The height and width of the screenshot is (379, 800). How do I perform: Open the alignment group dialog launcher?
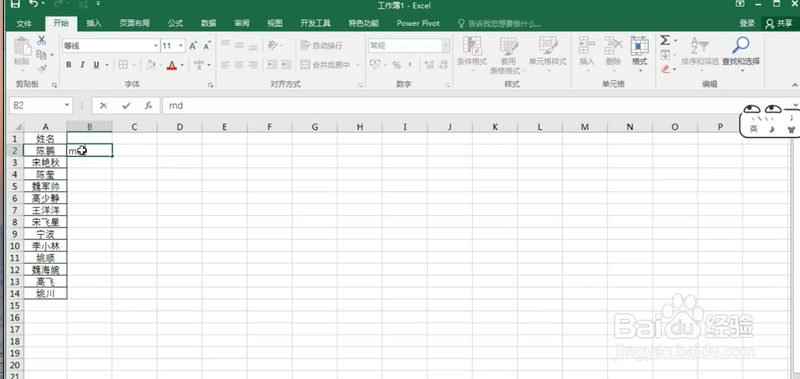(x=360, y=85)
